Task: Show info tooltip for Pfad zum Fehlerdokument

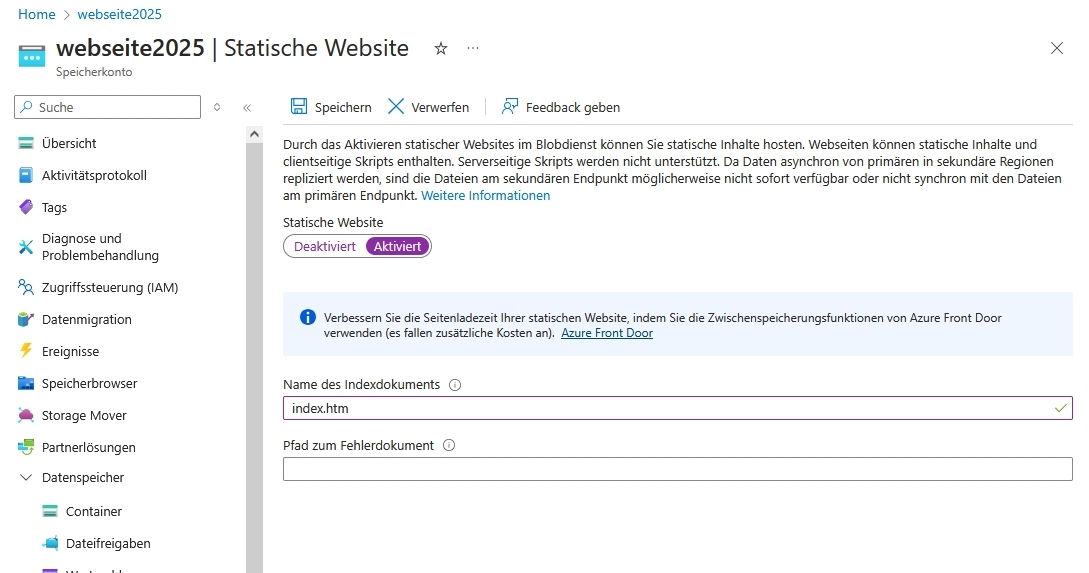Action: [x=449, y=446]
